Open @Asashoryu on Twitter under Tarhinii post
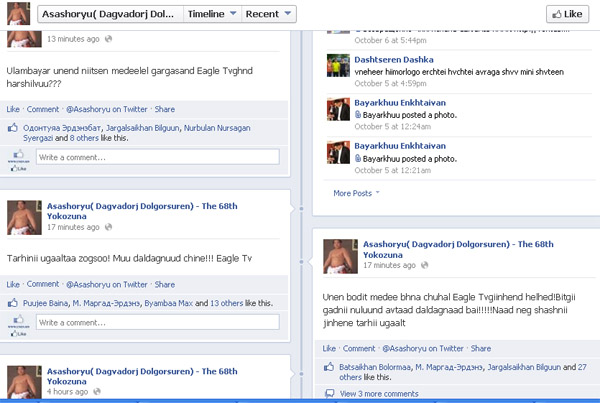600x403 pixels. pyautogui.click(x=106, y=284)
